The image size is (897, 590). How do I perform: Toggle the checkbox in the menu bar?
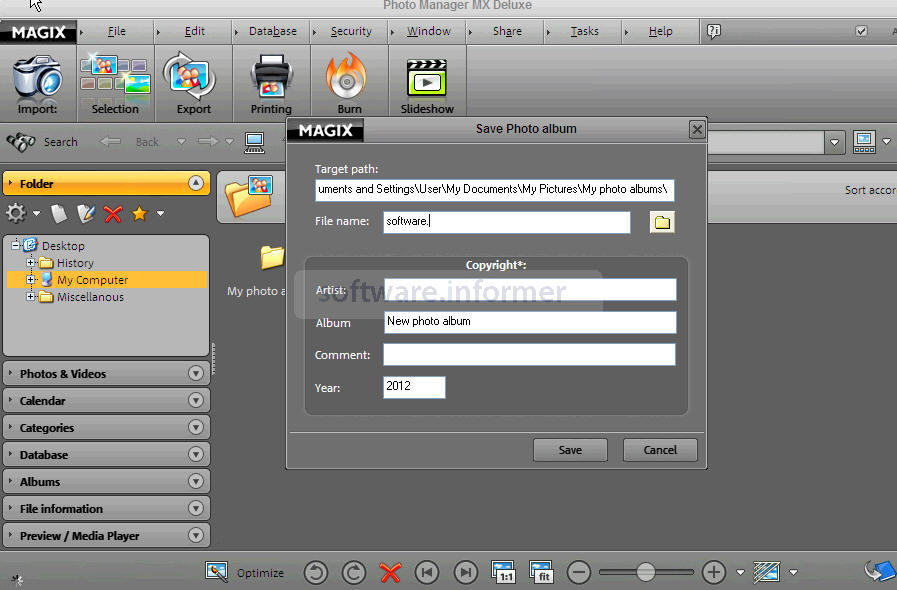point(861,31)
